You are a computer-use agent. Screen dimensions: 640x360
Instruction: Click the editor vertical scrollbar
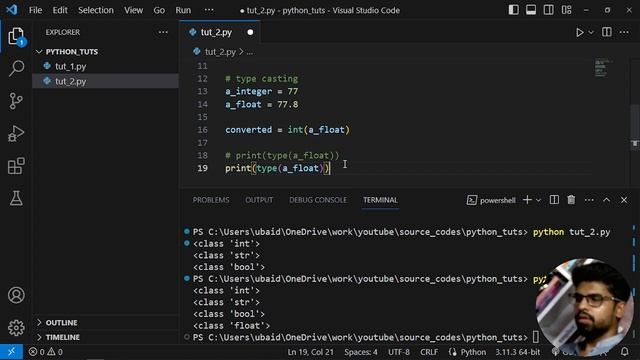tap(635, 127)
